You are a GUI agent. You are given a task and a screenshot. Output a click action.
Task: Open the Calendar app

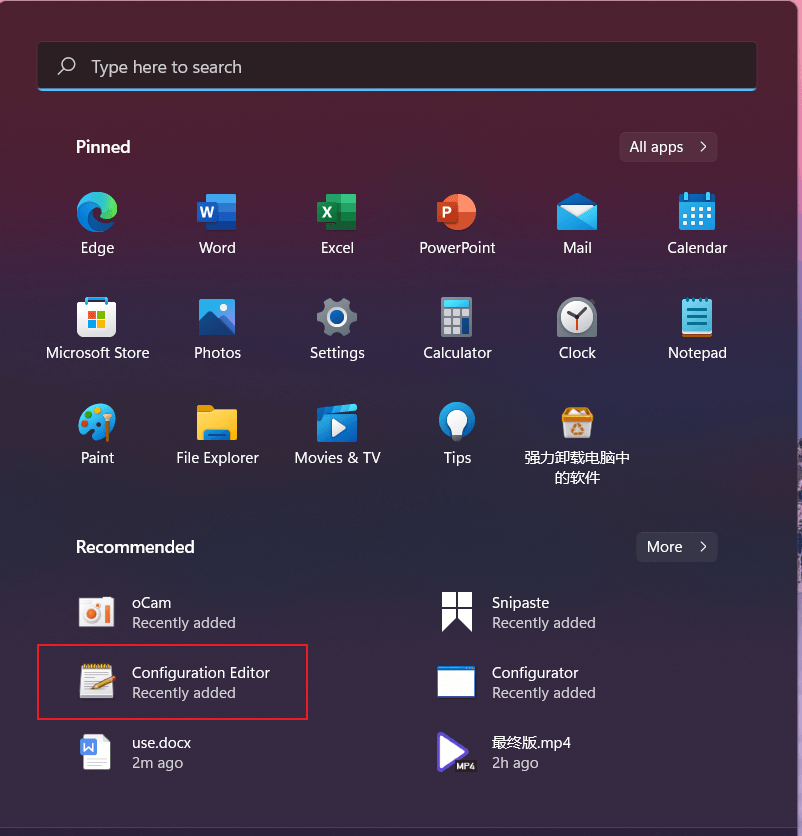point(697,212)
